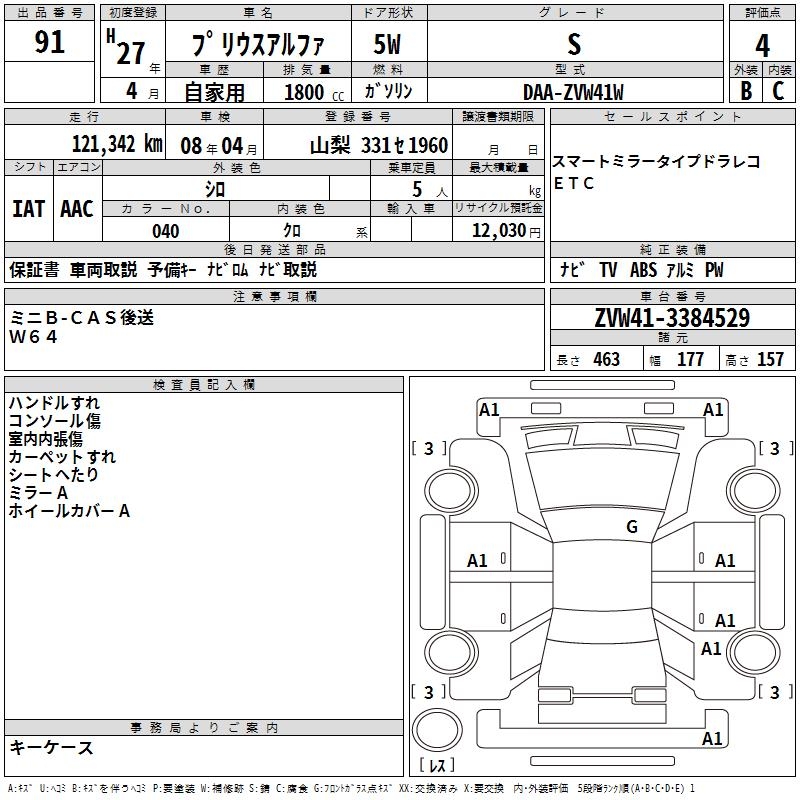Click the note ミニB-CAS後送
The image size is (800, 800).
click(x=82, y=318)
